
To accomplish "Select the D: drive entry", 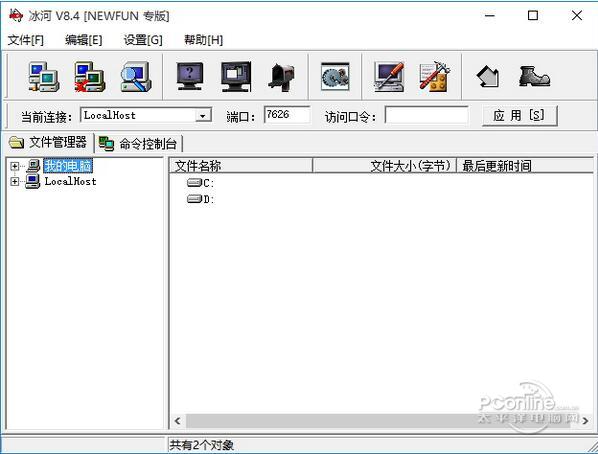I will (x=201, y=199).
